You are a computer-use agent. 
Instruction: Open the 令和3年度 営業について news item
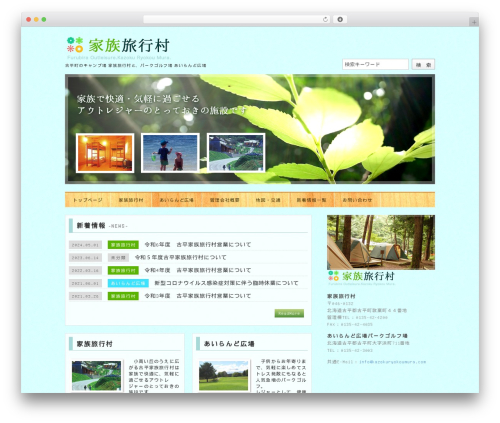tap(198, 296)
